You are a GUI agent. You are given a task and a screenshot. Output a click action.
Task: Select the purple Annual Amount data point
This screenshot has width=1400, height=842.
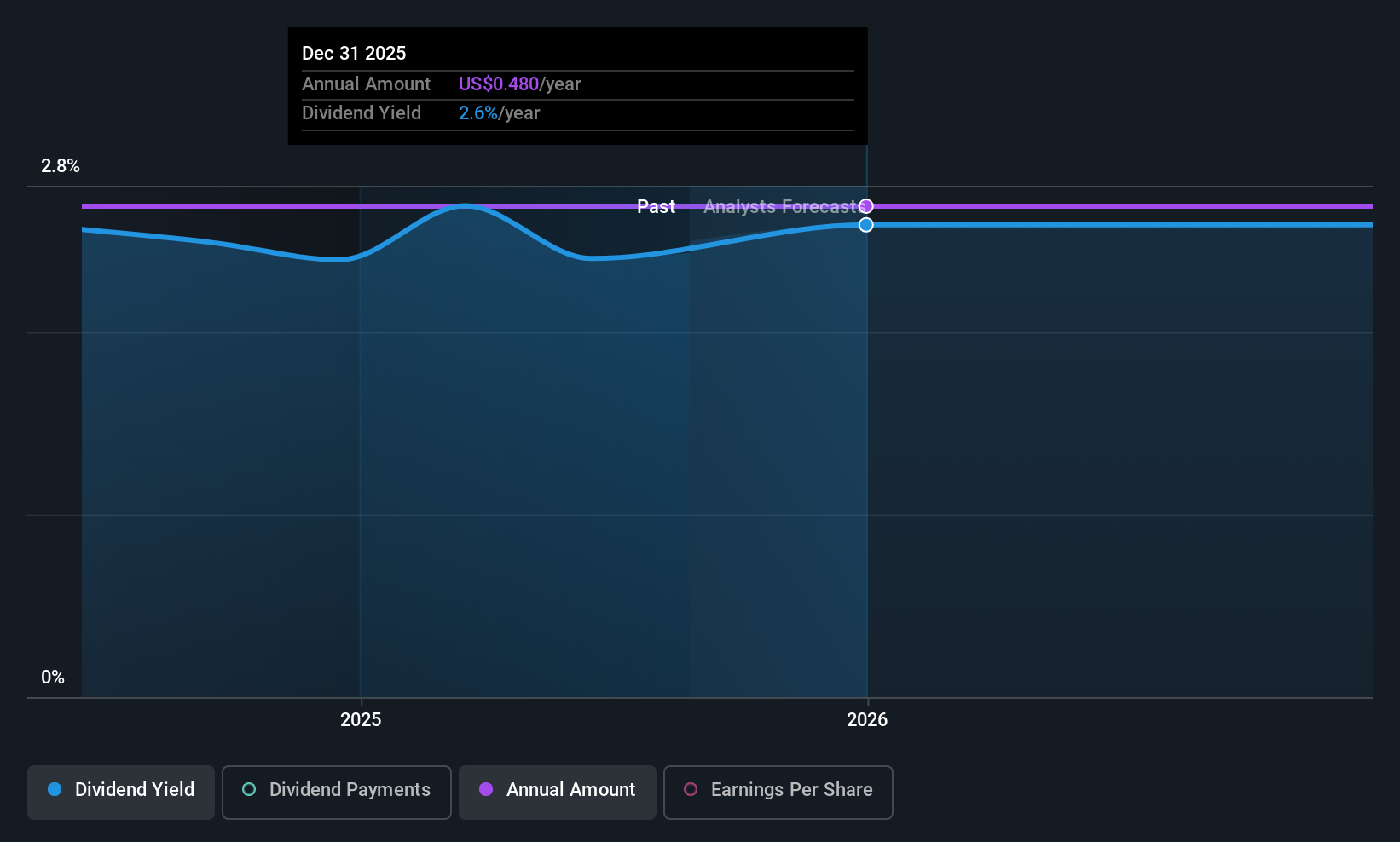pyautogui.click(x=866, y=206)
